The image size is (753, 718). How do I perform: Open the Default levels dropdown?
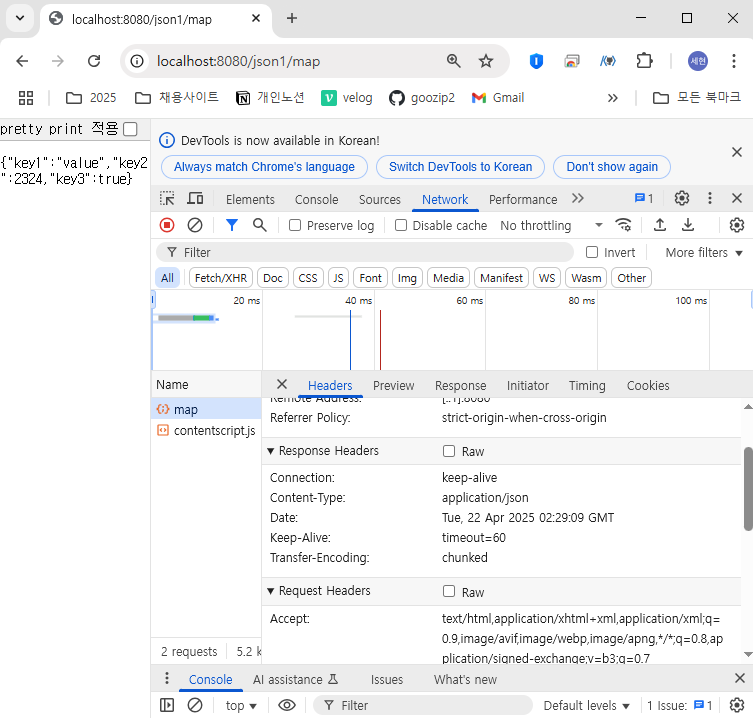pos(586,706)
